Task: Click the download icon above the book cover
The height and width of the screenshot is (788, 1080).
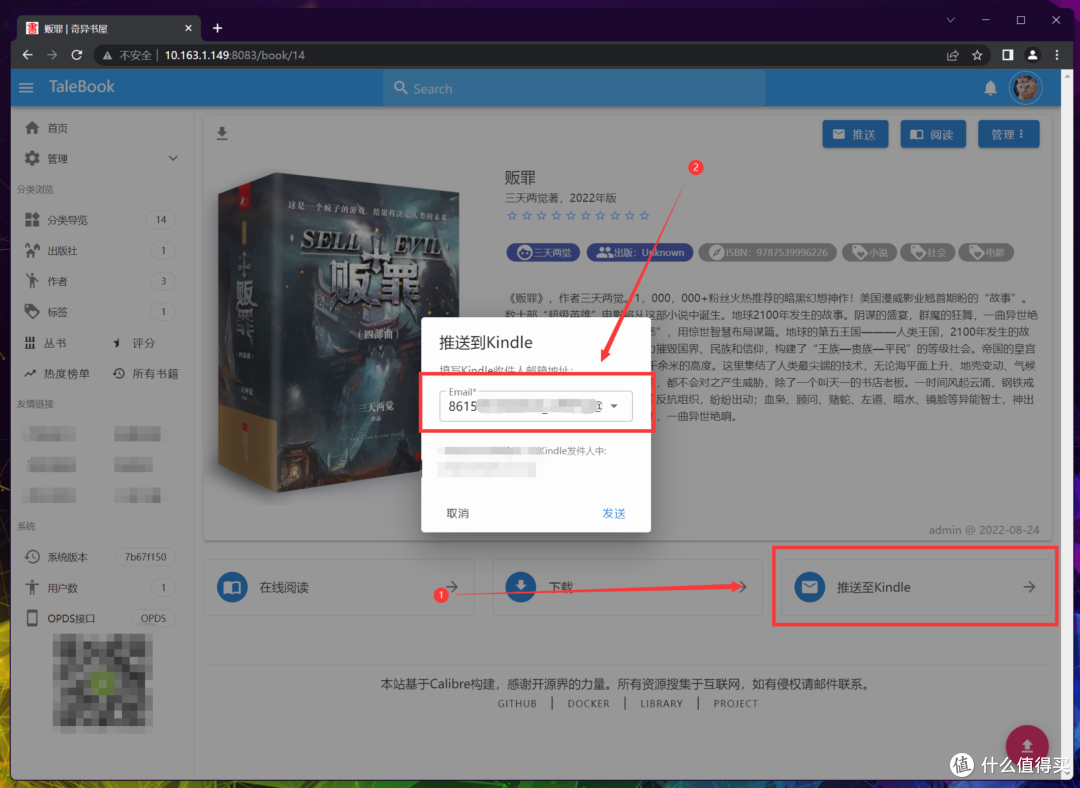Action: (x=222, y=131)
